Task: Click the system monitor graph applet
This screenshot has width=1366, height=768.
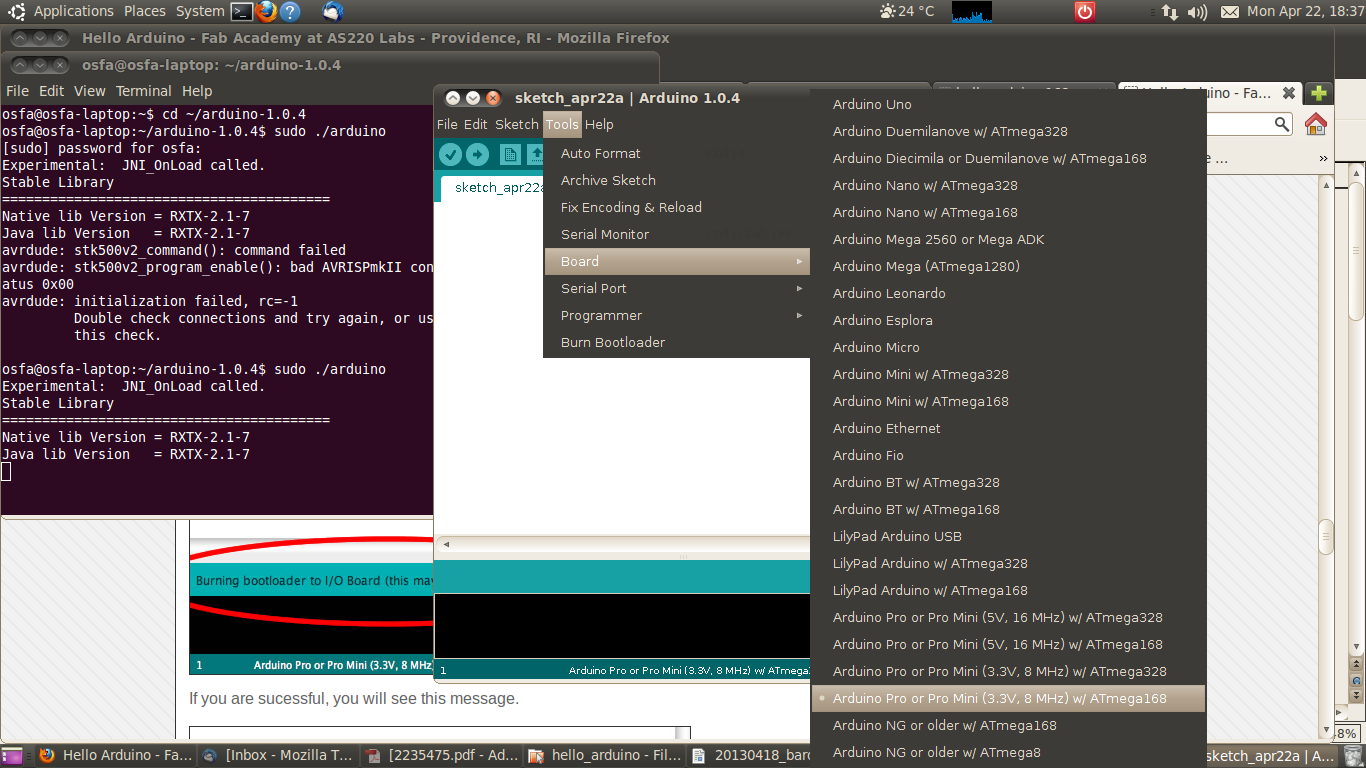Action: coord(971,11)
